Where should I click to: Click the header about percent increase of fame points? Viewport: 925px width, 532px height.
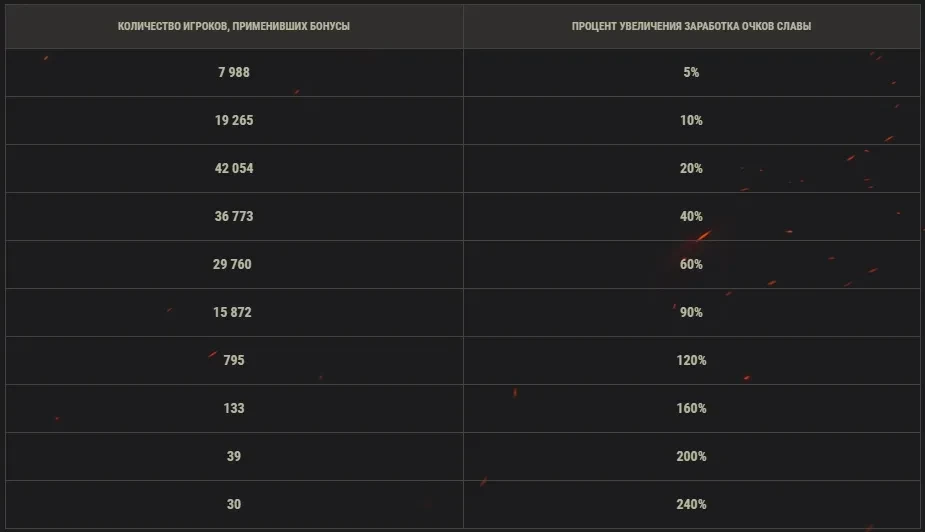click(x=691, y=27)
